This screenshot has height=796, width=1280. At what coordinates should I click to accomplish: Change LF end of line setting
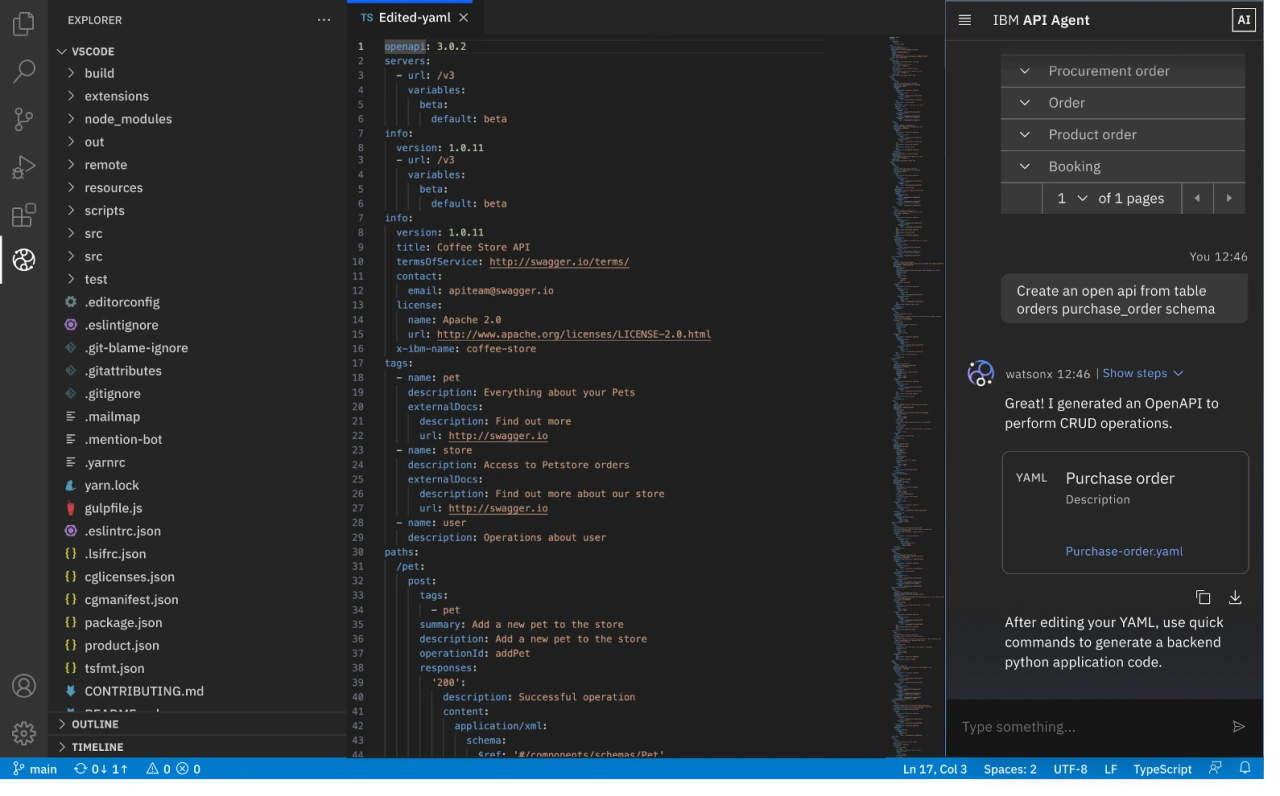coord(1110,769)
